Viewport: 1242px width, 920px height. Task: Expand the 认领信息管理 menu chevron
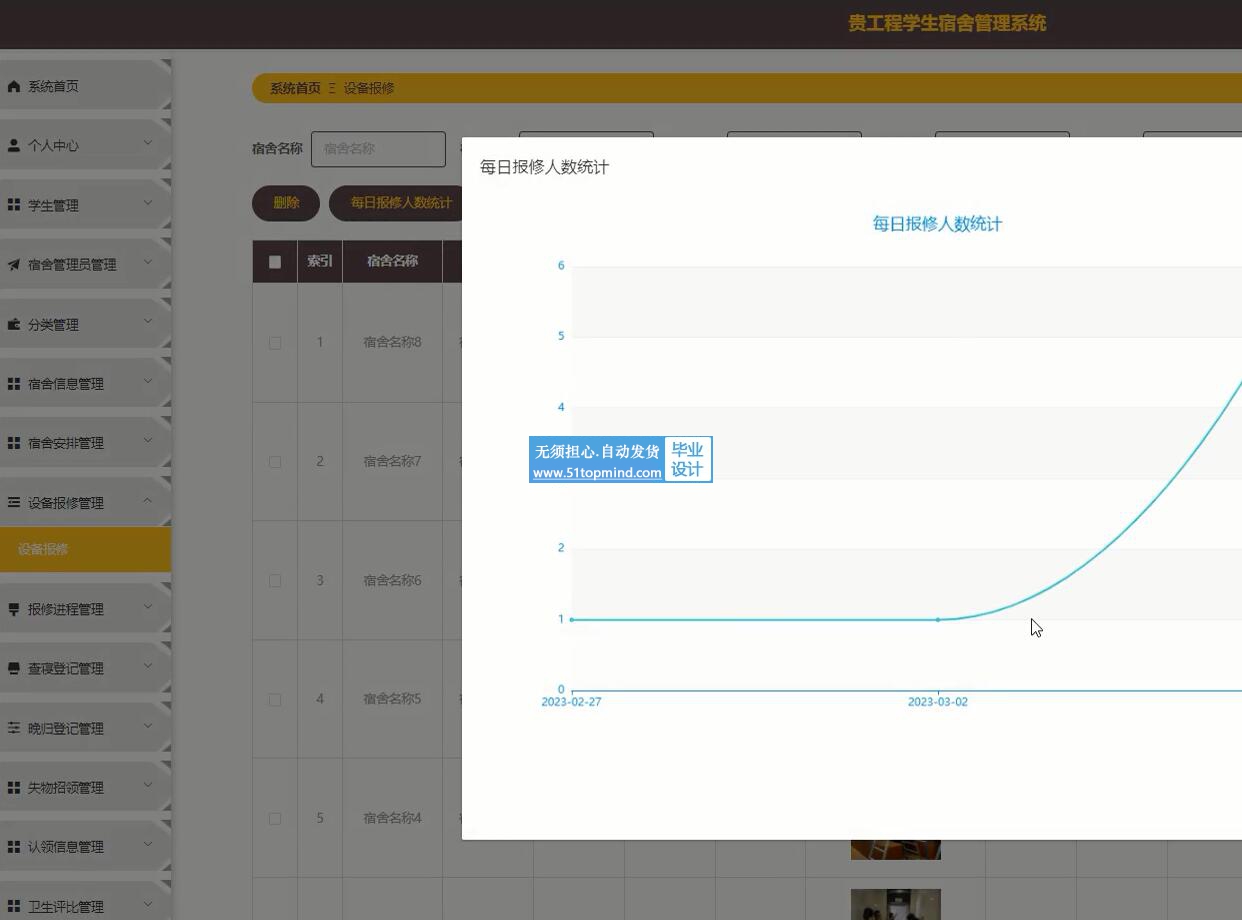click(x=148, y=844)
